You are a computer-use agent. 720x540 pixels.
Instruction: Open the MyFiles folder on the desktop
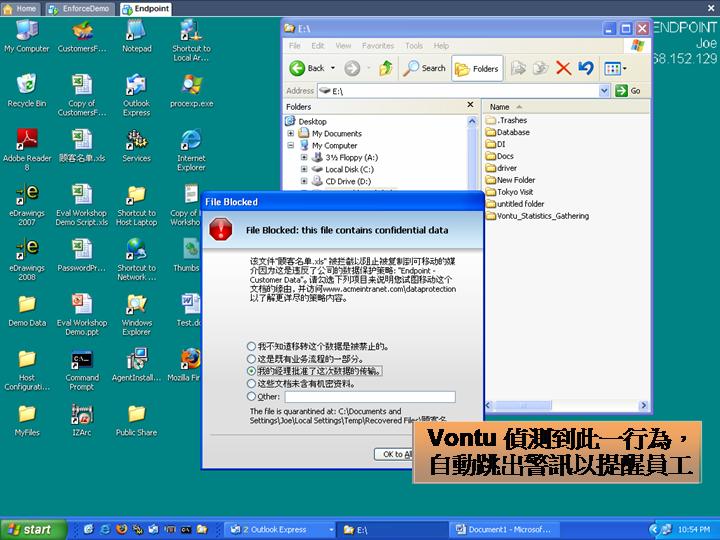pos(27,420)
